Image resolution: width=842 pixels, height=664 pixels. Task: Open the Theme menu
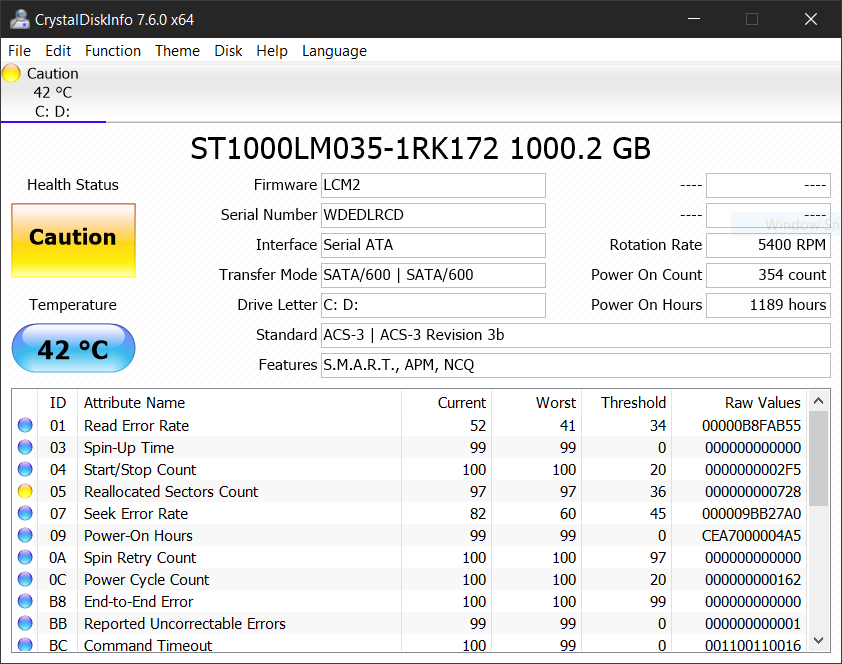point(177,51)
